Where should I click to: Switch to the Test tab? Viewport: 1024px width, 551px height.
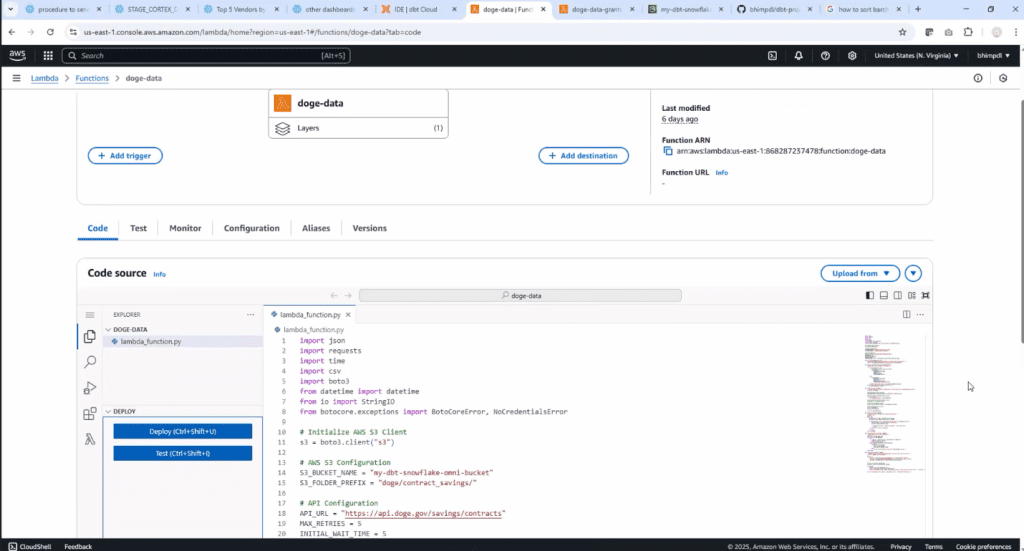point(138,228)
